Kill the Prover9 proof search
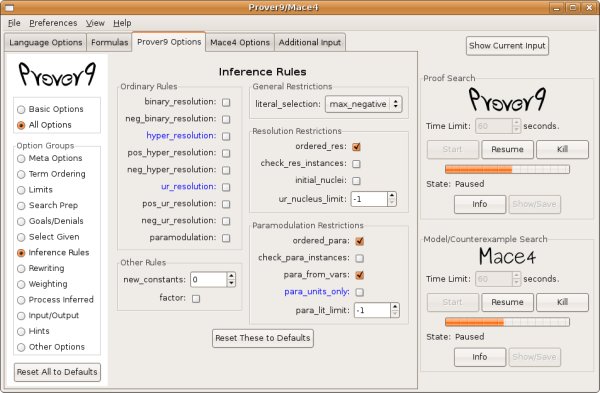Viewport: 600px width, 393px height. coord(562,149)
